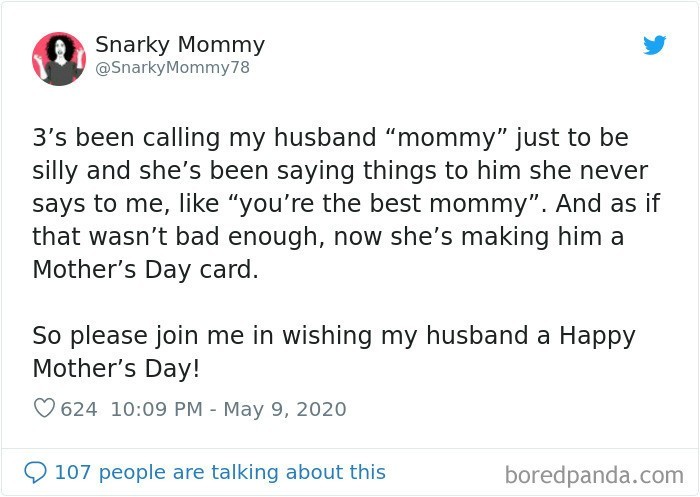Click the speech bubble conversation icon
This screenshot has height=497, width=700.
(x=35, y=472)
